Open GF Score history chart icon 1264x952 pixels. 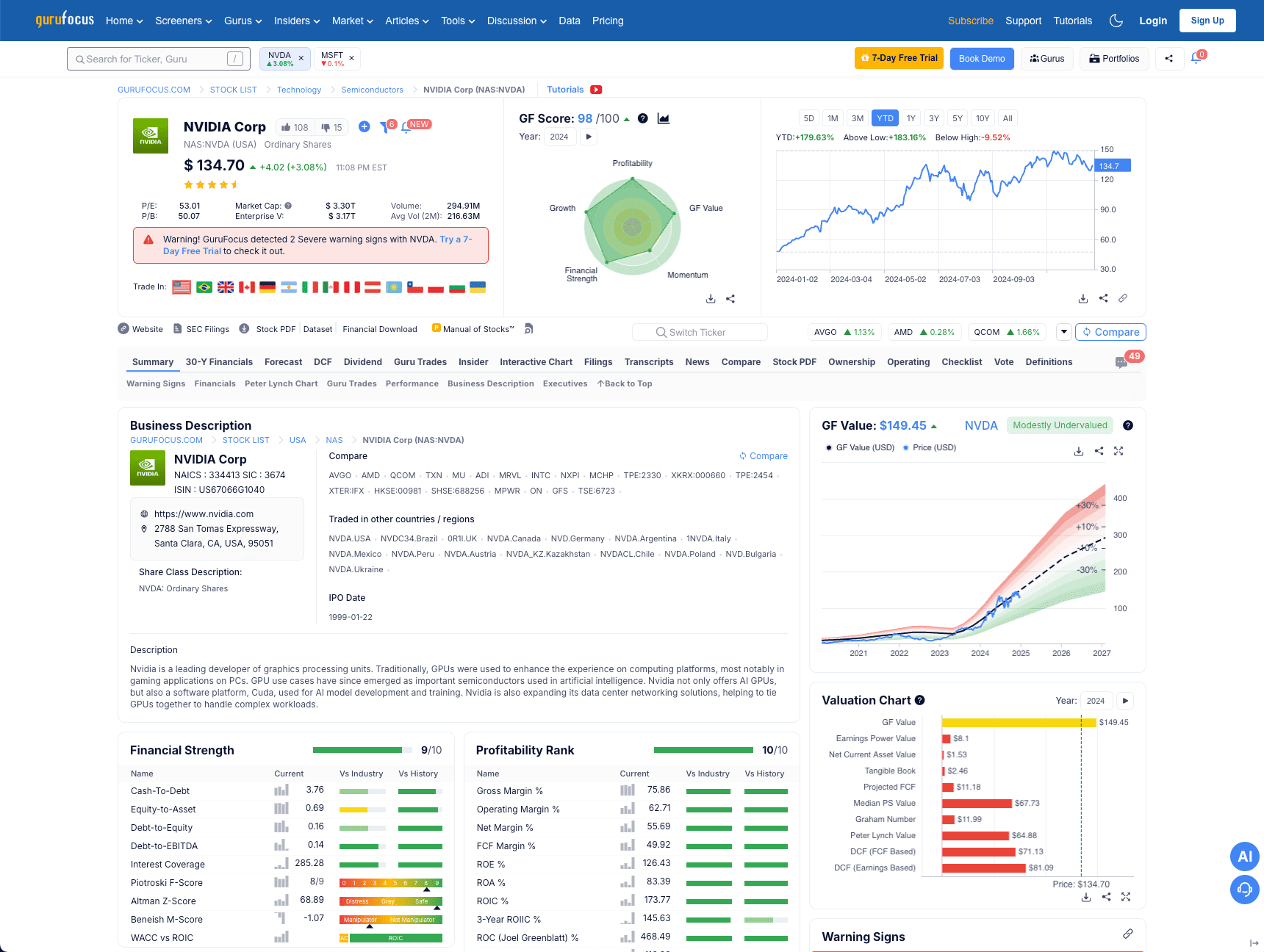tap(664, 118)
